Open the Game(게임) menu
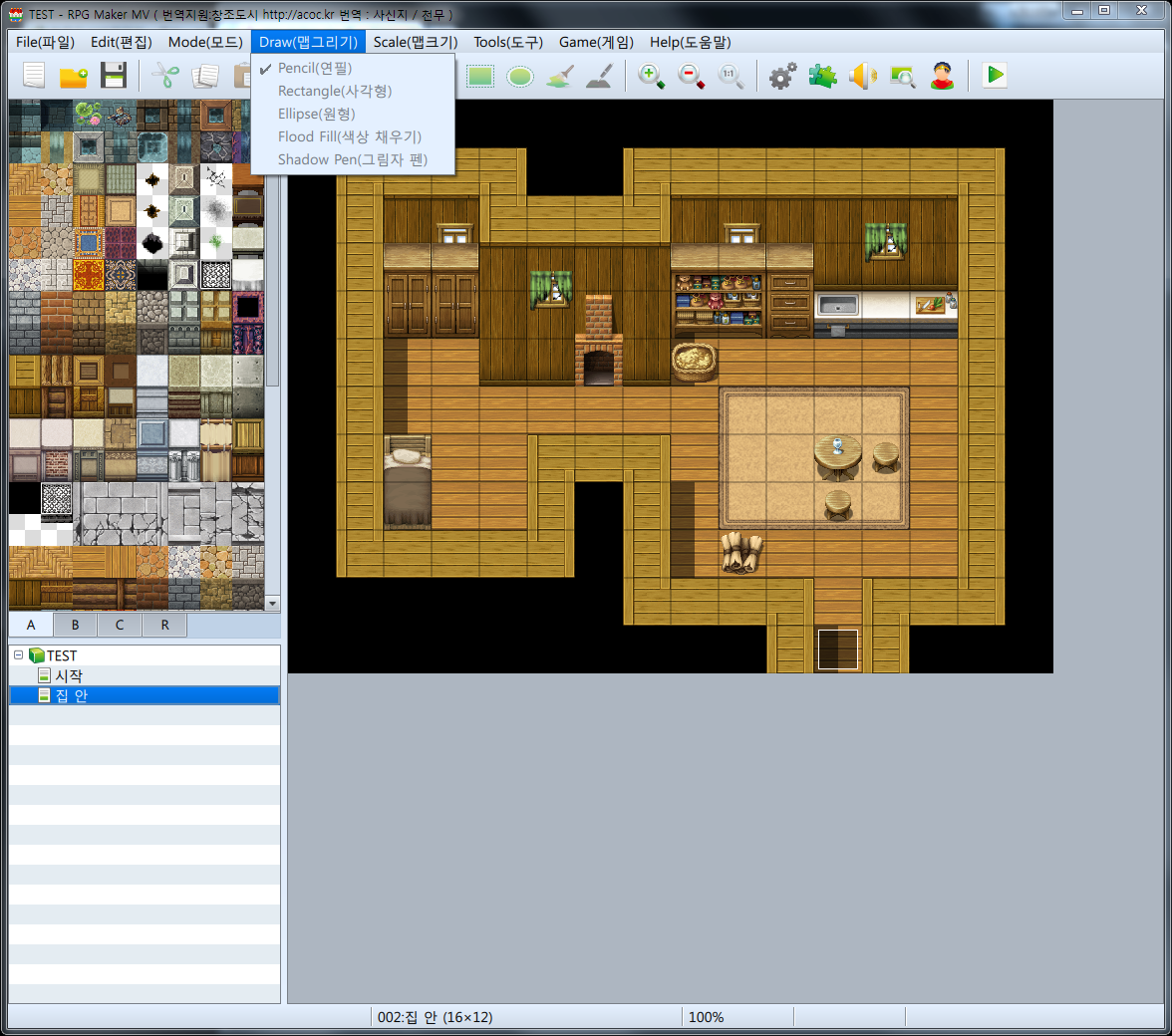This screenshot has width=1172, height=1036. point(596,42)
